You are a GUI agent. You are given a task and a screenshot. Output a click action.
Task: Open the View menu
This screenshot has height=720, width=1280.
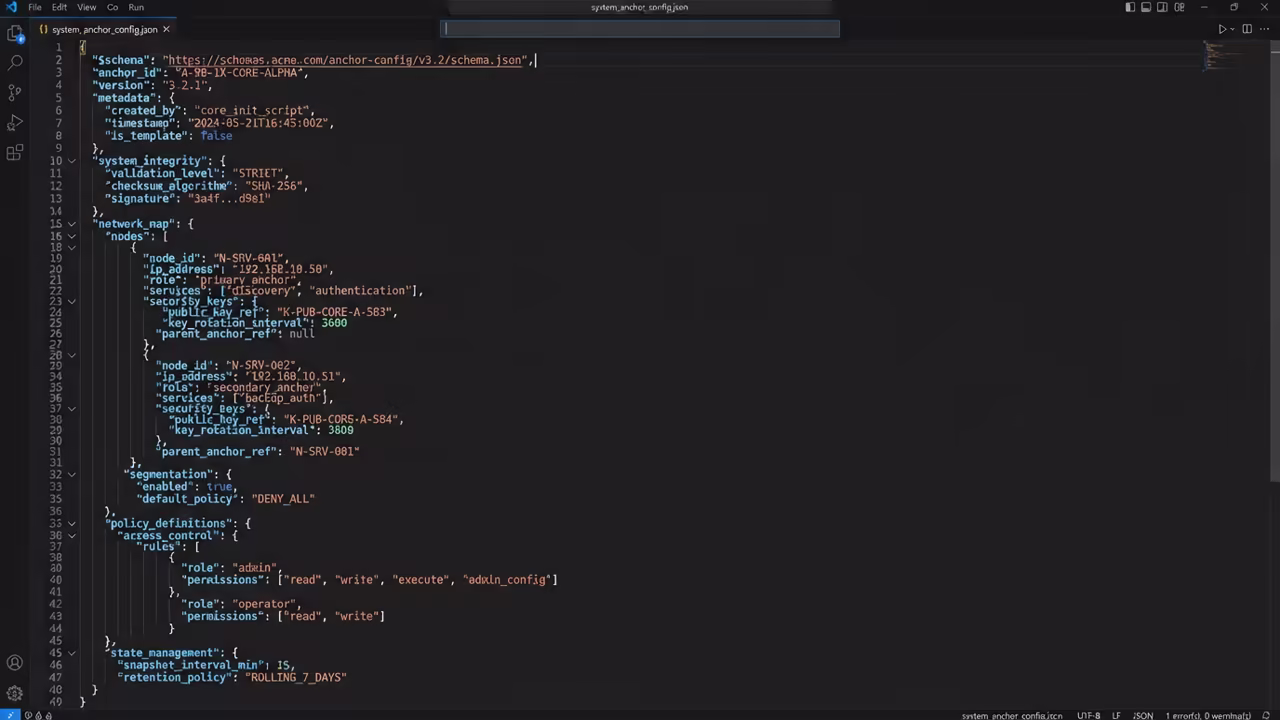pyautogui.click(x=87, y=7)
